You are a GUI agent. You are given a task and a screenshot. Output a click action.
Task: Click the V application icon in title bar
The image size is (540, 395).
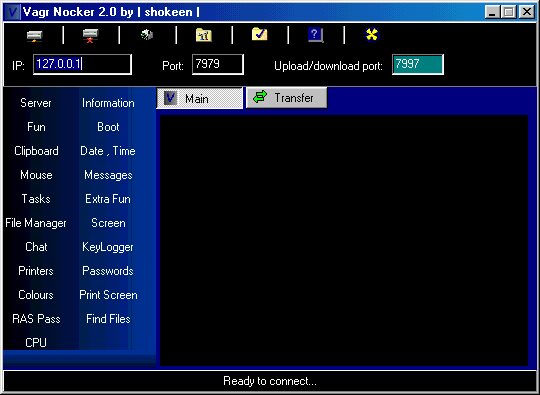tap(13, 12)
